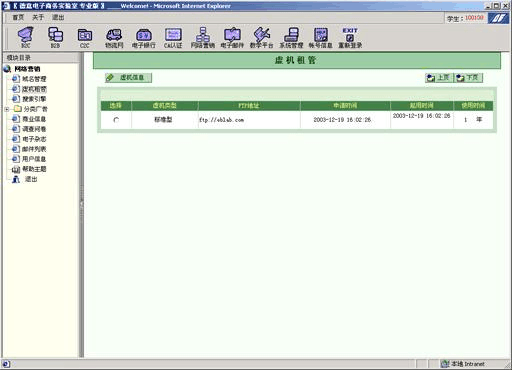Click the logo icon beside student ID

[498, 18]
